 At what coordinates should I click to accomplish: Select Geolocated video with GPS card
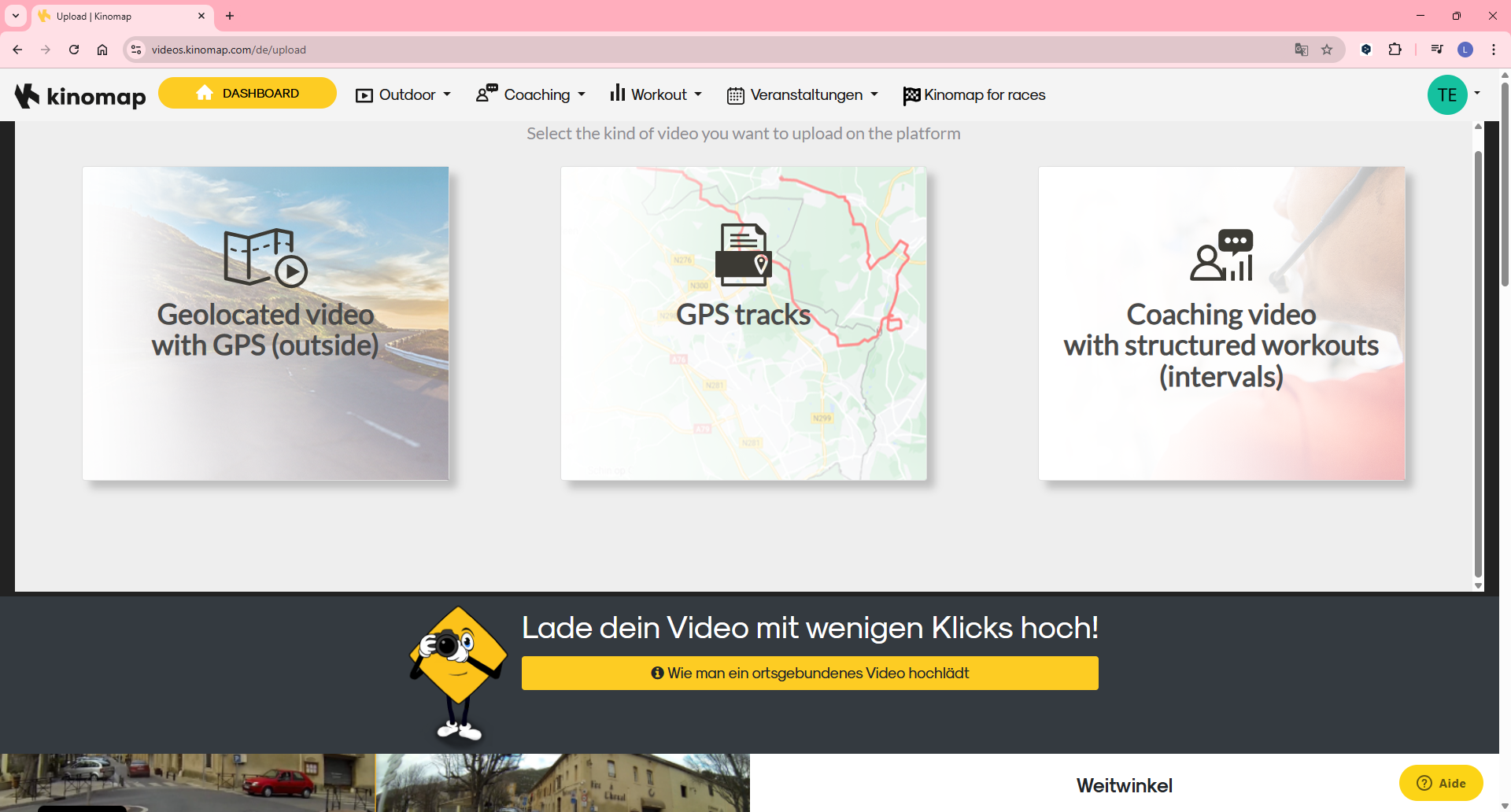point(265,323)
